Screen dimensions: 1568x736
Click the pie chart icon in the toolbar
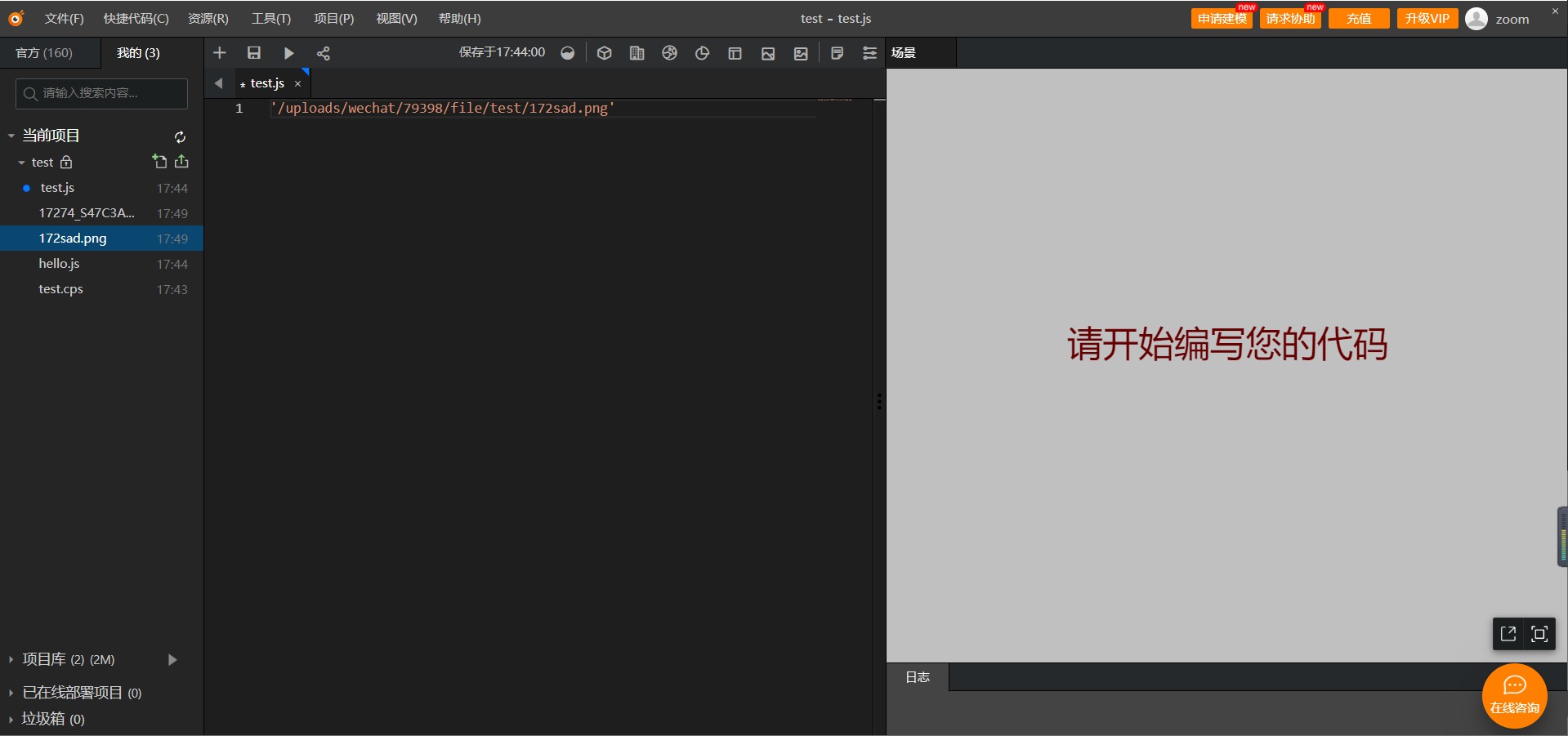[x=702, y=53]
